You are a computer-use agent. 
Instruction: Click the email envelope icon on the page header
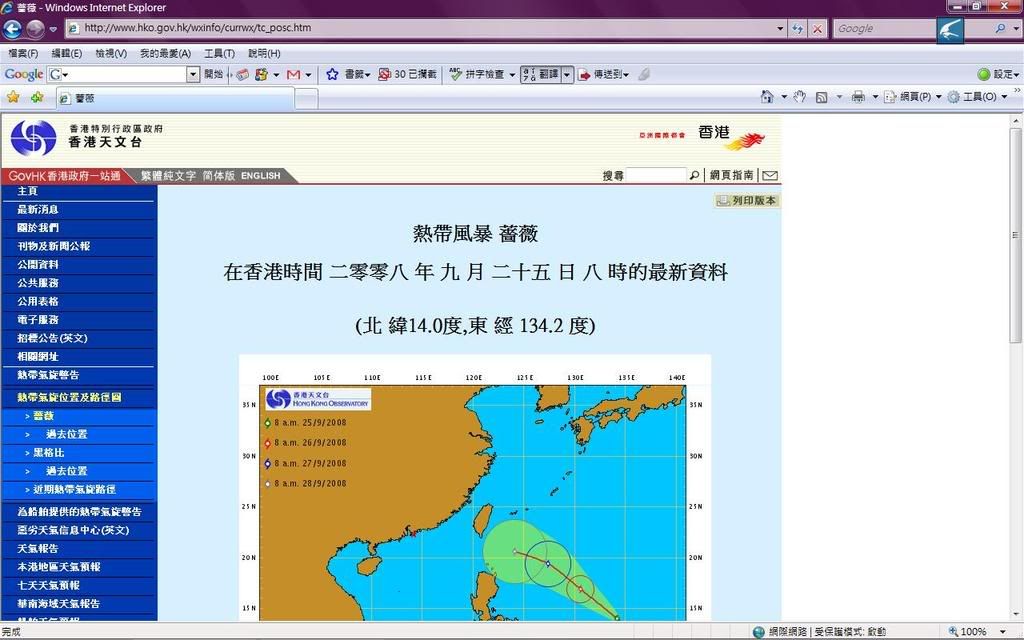pyautogui.click(x=770, y=175)
